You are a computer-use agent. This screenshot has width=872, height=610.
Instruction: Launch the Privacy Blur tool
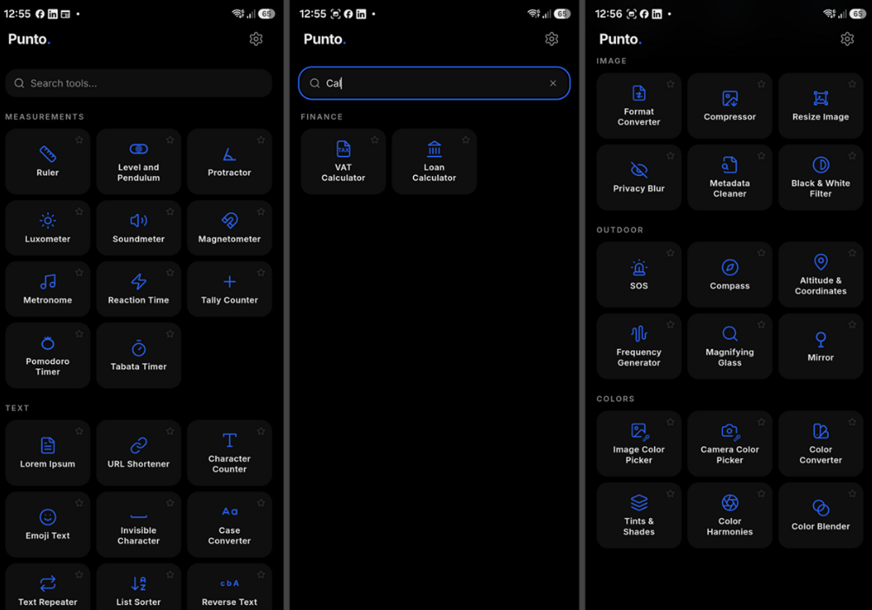click(x=639, y=178)
